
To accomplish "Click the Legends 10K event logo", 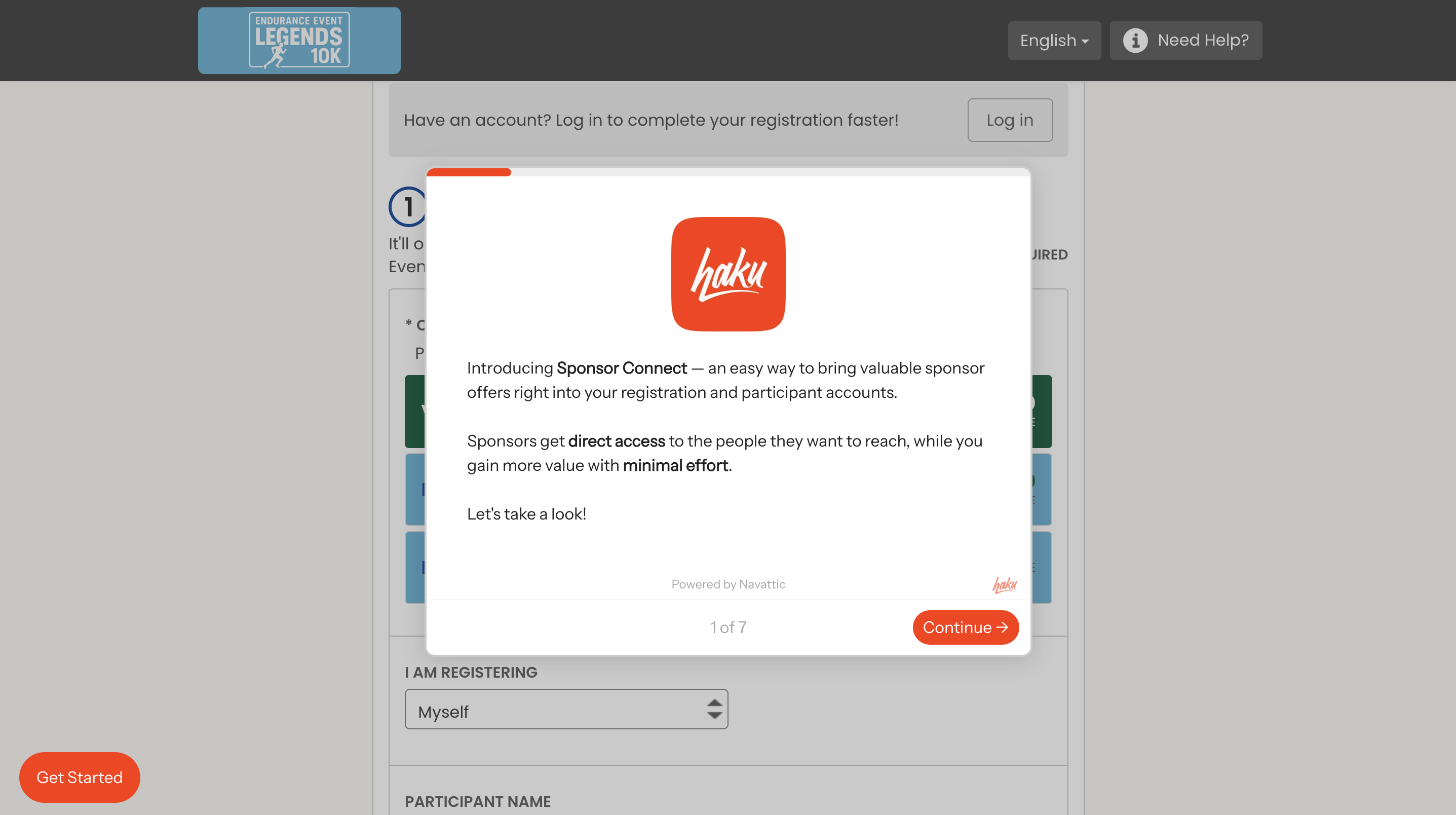I will [299, 40].
